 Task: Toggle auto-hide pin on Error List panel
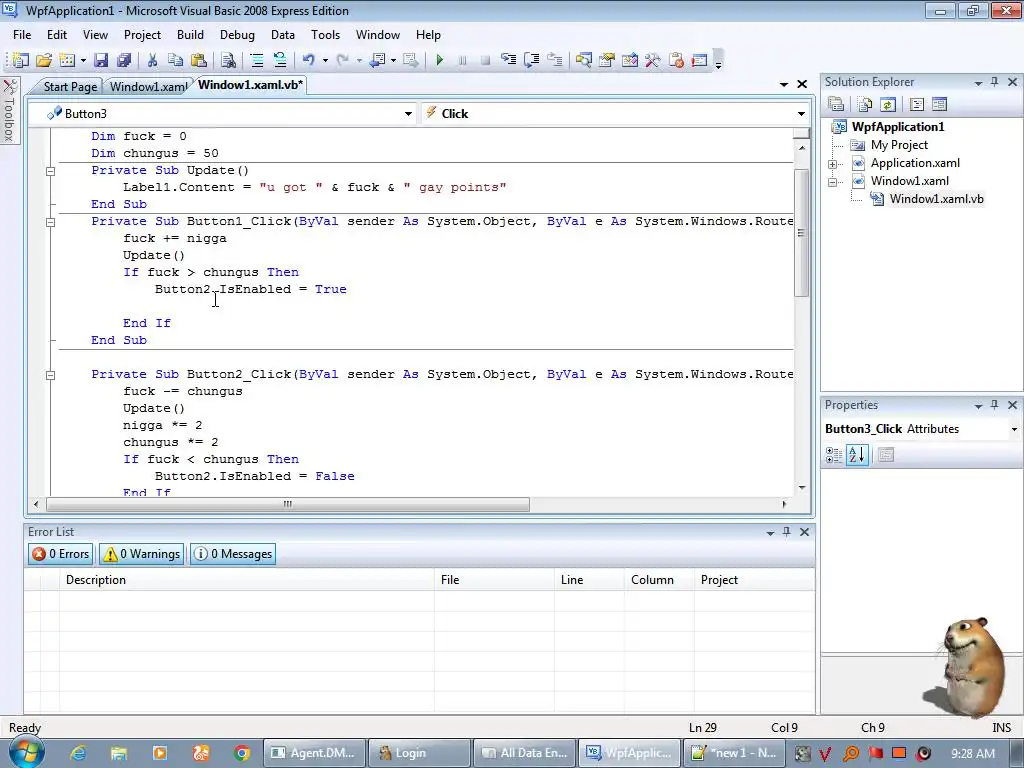tap(787, 532)
